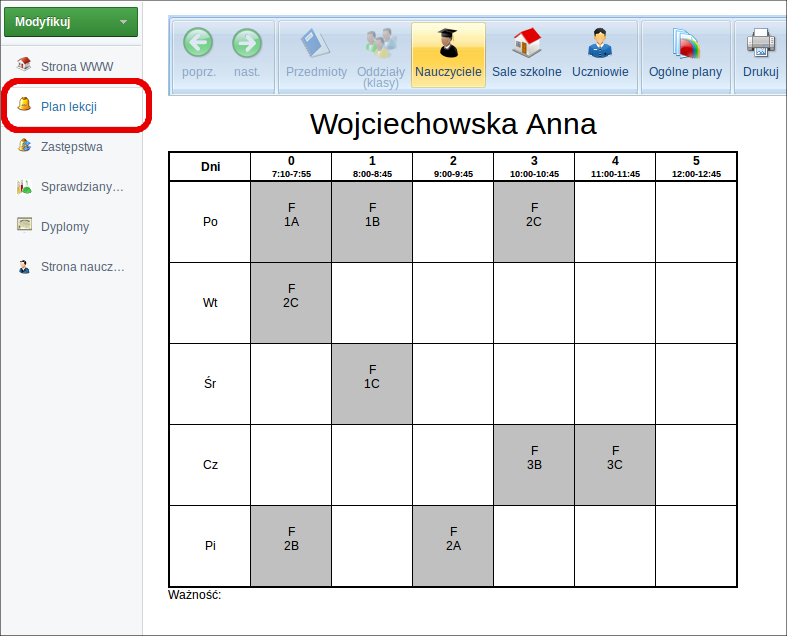Select Wednesday cell F 1C
787x636 pixels.
point(372,384)
